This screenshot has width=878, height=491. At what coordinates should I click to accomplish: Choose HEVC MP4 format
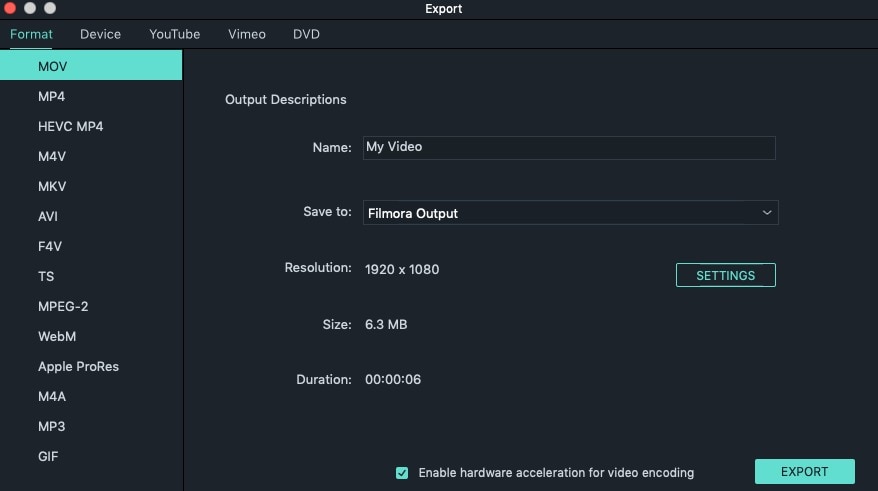[x=70, y=127]
